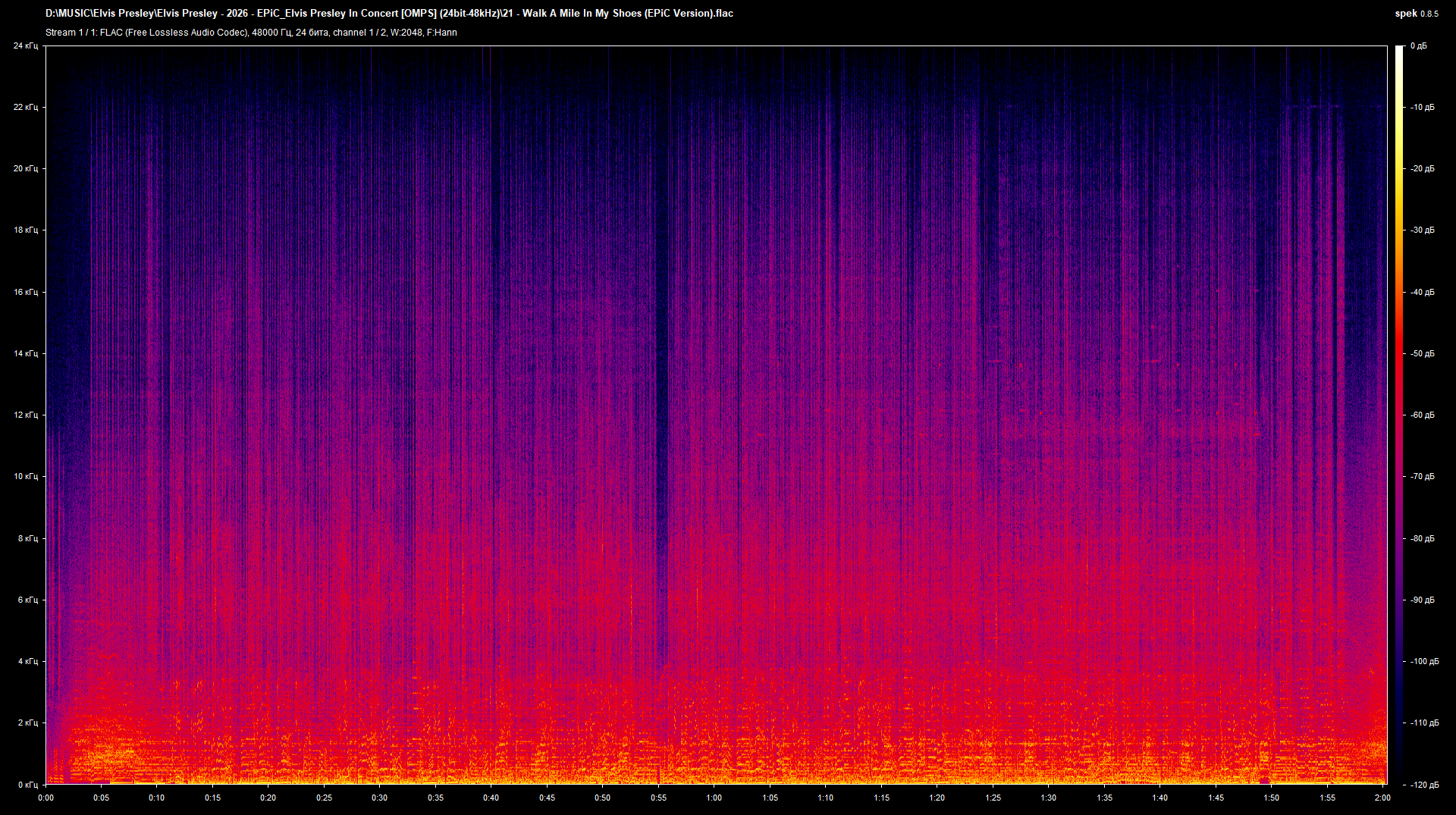Click the 0 кГц frequency label
The image size is (1456, 815).
28,785
